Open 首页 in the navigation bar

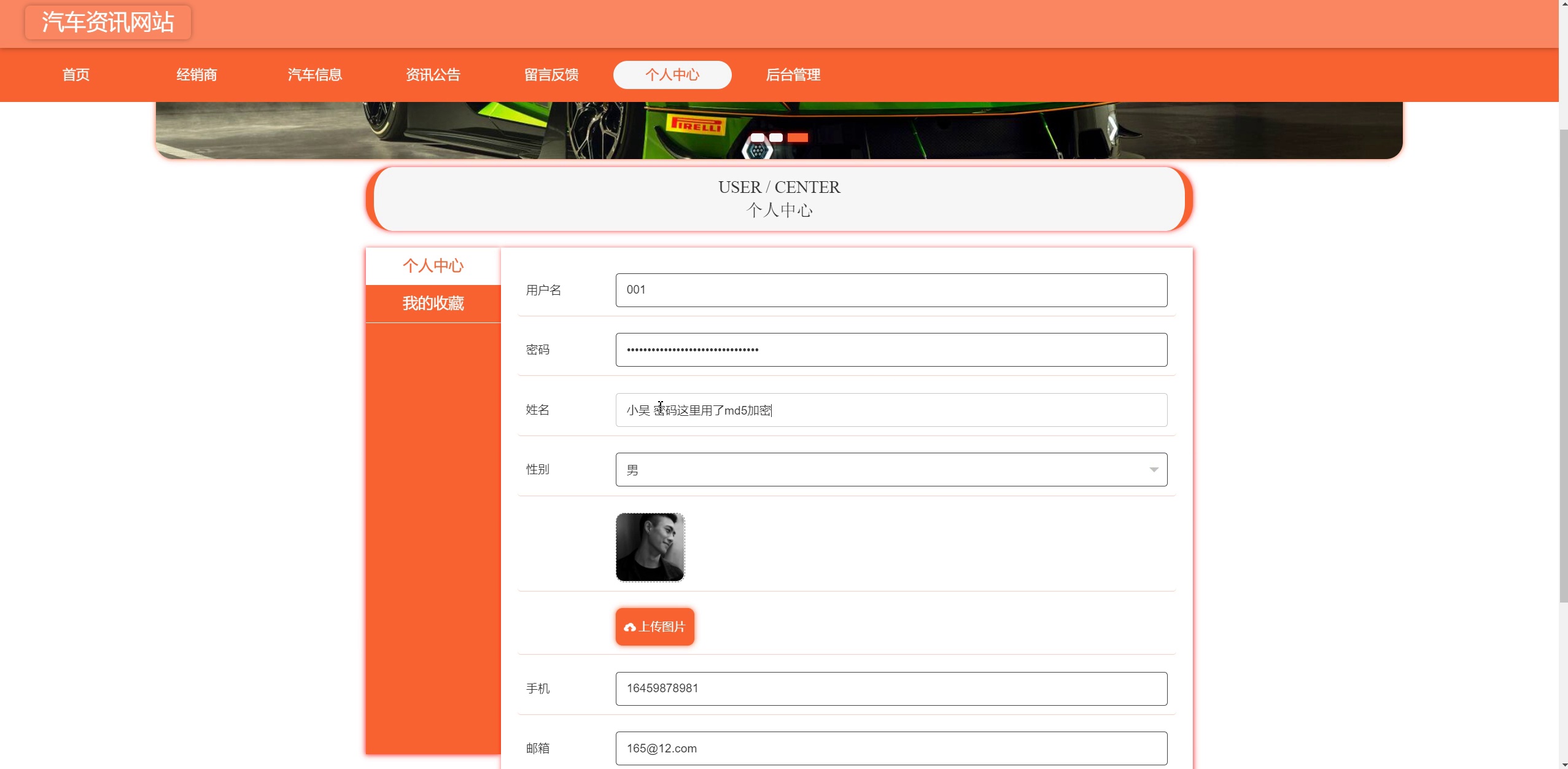(x=76, y=75)
